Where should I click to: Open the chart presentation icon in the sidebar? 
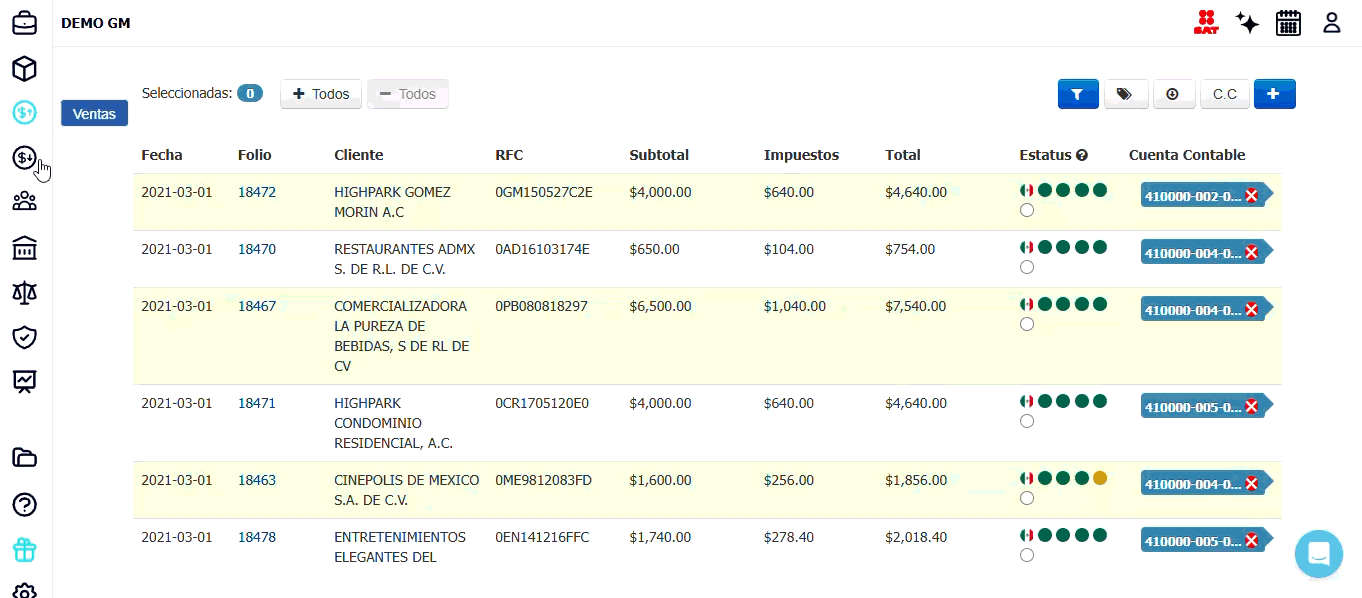[24, 381]
